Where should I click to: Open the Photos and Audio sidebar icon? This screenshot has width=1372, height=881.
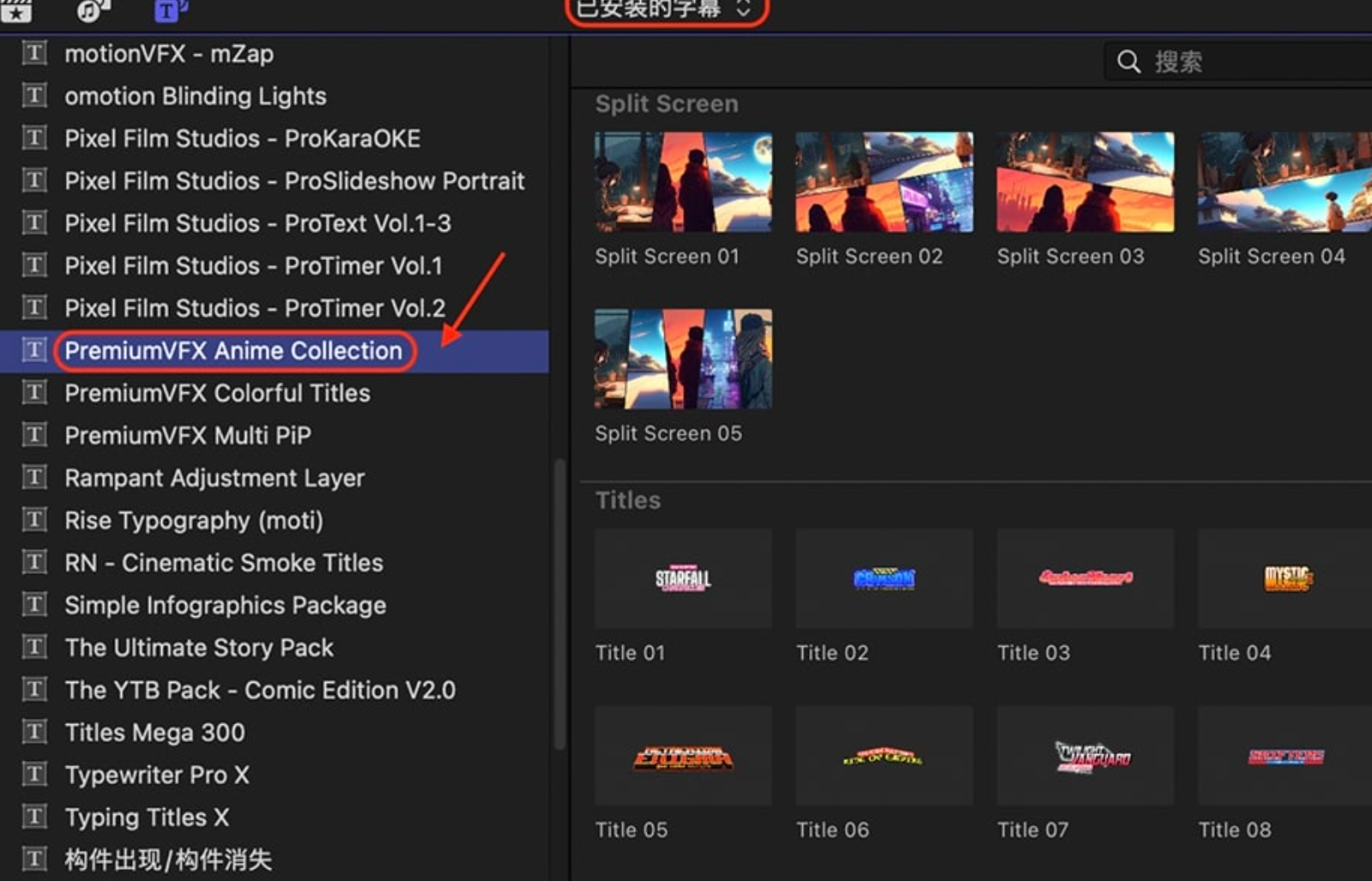click(x=93, y=9)
